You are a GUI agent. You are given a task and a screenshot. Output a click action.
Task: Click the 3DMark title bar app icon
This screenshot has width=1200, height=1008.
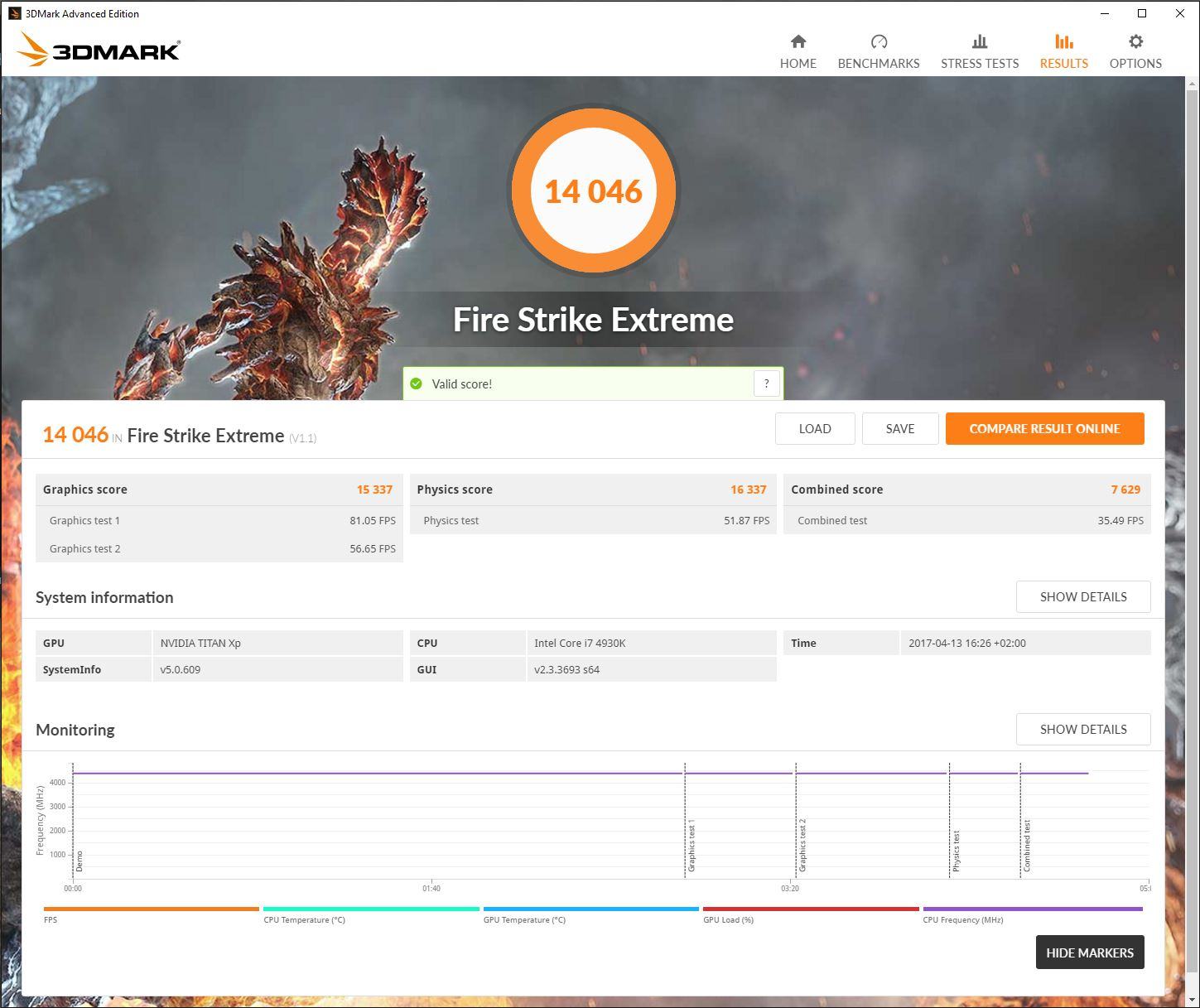tap(14, 13)
